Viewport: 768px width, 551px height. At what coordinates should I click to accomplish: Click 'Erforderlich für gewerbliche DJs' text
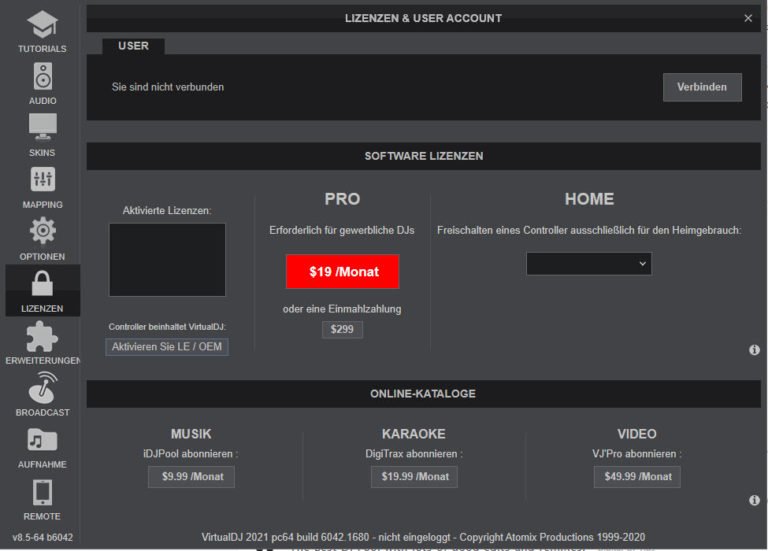pyautogui.click(x=342, y=230)
